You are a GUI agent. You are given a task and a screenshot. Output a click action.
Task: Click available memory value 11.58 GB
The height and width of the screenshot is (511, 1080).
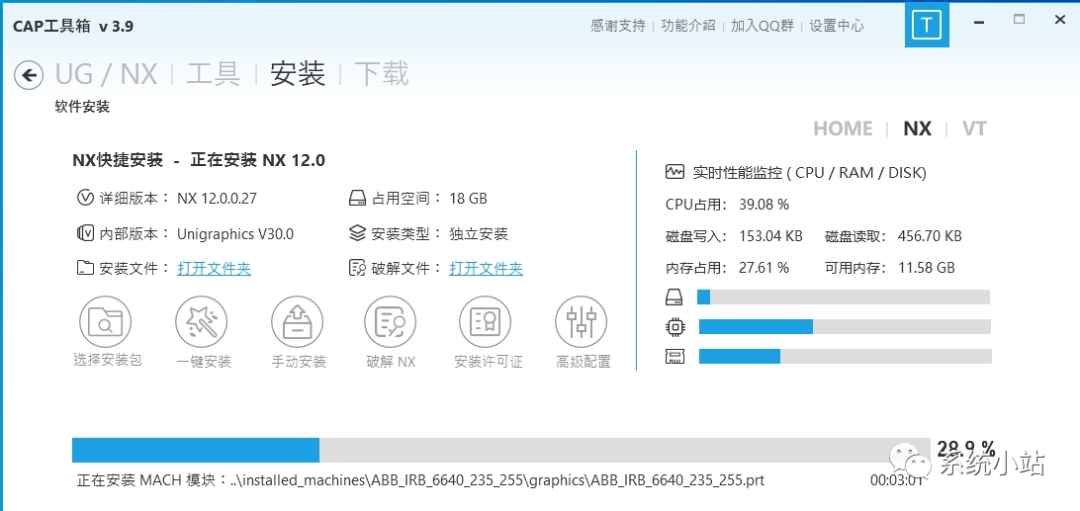[926, 268]
